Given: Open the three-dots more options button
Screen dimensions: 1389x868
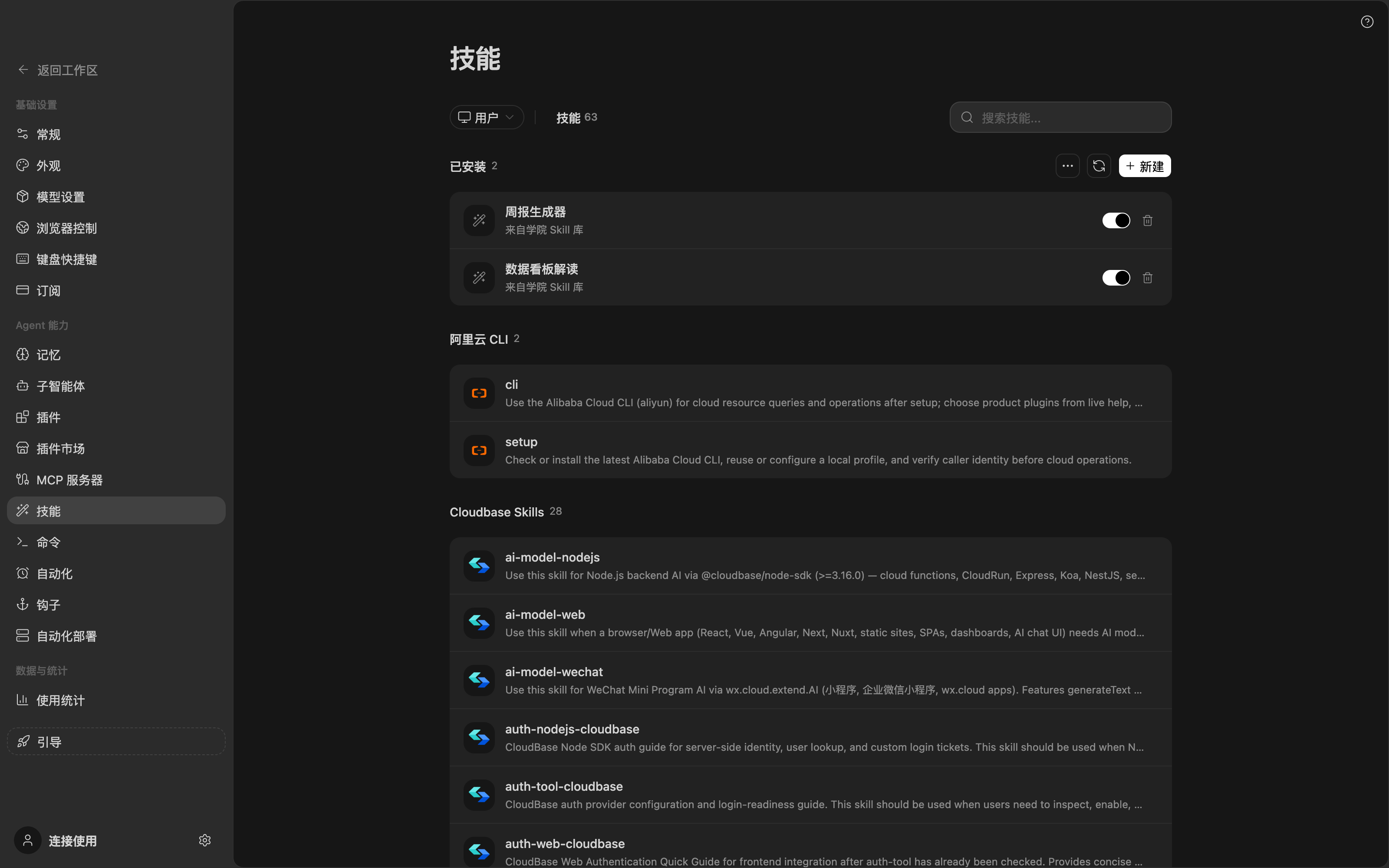Looking at the screenshot, I should 1067,166.
